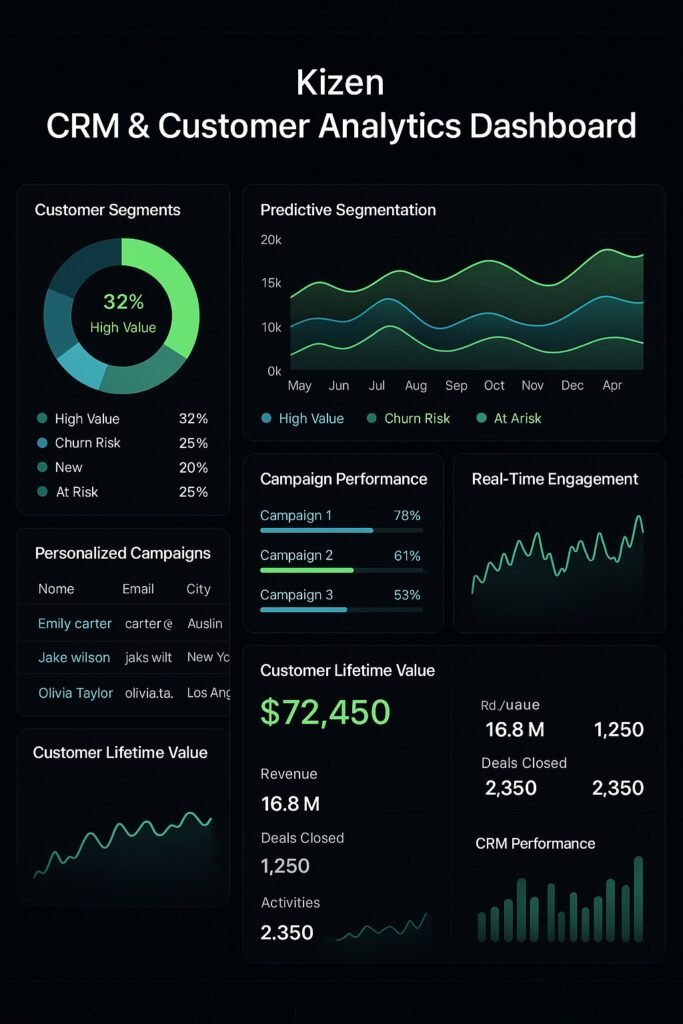The height and width of the screenshot is (1024, 683).
Task: Click the Activities 2.350 value
Action: point(287,933)
